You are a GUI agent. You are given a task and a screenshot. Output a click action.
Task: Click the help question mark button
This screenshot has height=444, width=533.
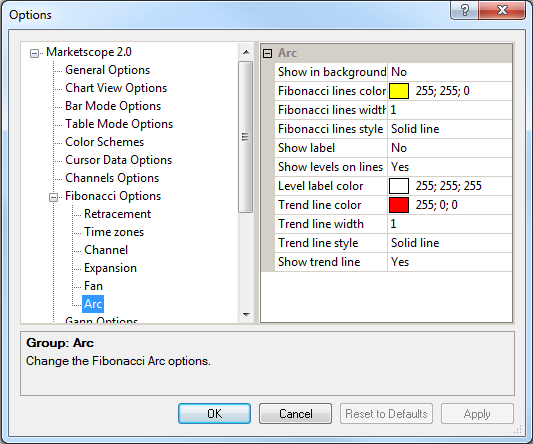click(x=464, y=10)
